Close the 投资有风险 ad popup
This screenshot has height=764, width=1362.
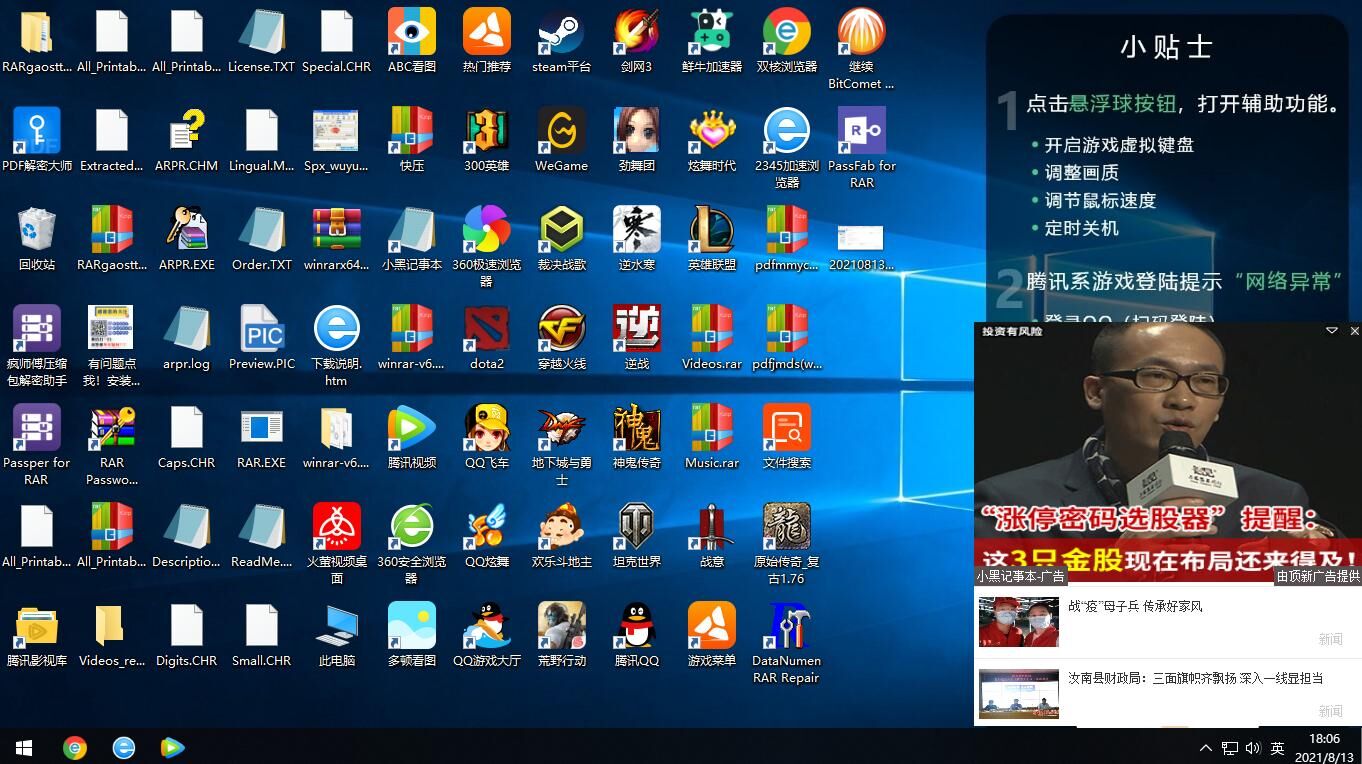1354,331
